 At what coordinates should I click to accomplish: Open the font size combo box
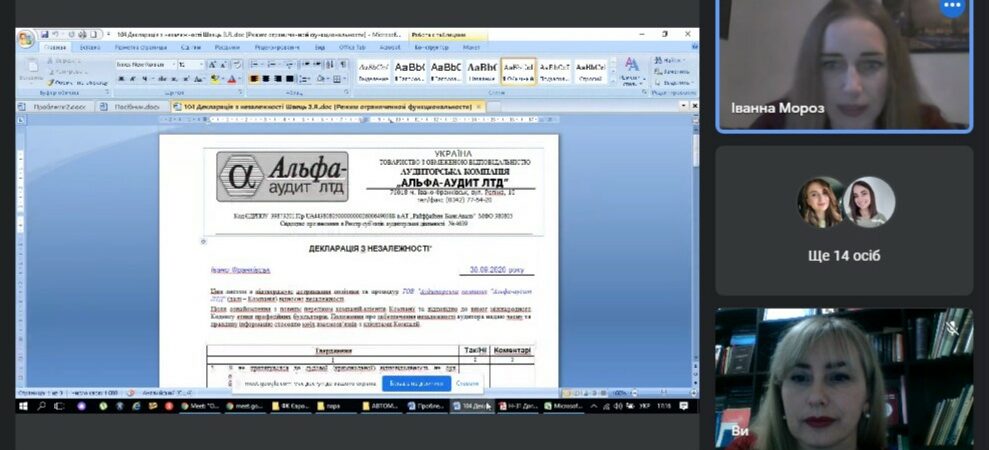191,64
